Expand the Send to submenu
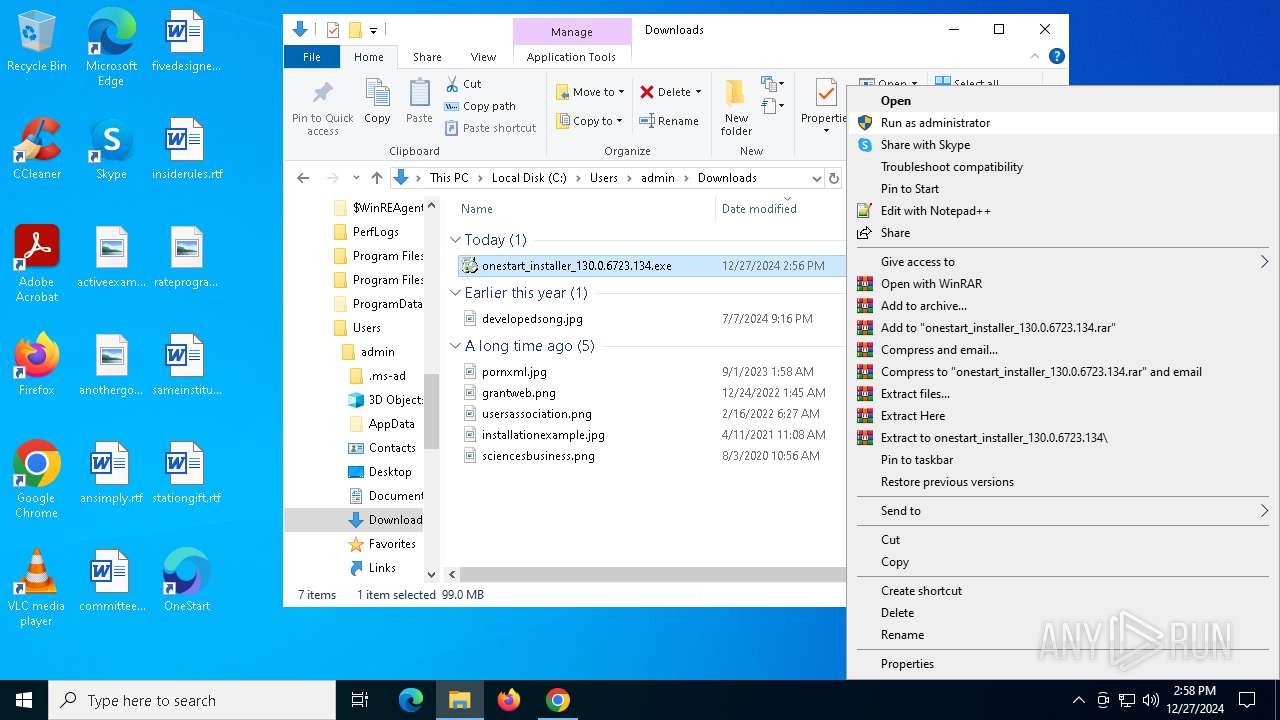This screenshot has height=720, width=1280. [1063, 511]
